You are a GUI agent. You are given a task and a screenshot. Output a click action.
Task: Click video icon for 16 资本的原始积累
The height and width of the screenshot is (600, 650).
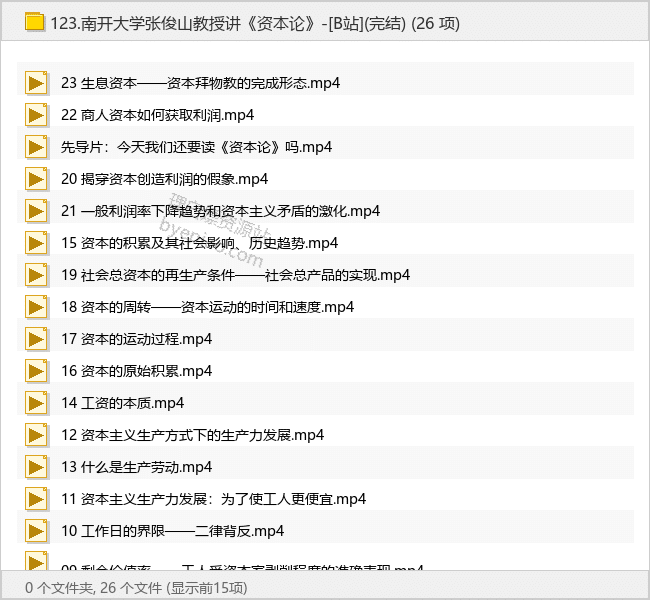click(x=36, y=371)
